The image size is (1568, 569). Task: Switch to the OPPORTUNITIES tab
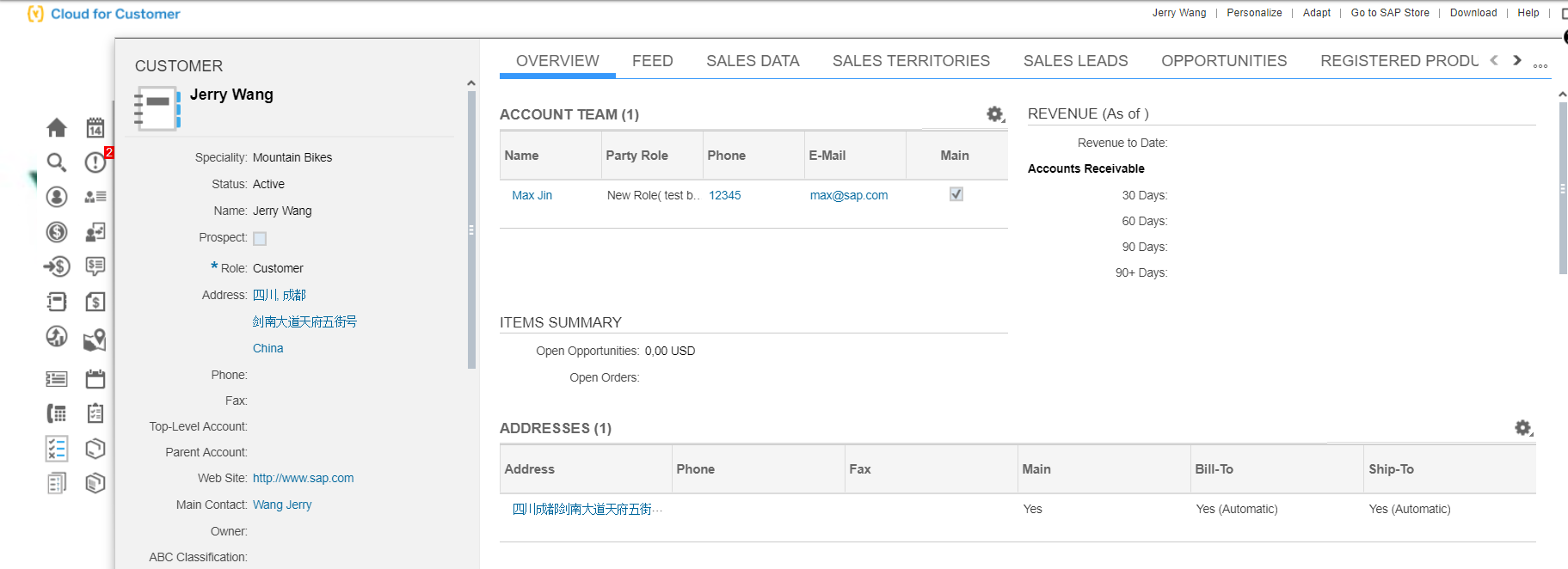pyautogui.click(x=1224, y=61)
